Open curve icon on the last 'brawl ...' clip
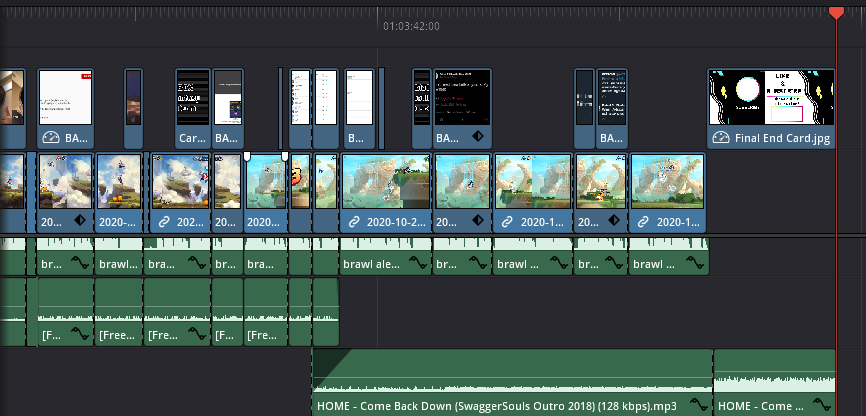 point(695,264)
